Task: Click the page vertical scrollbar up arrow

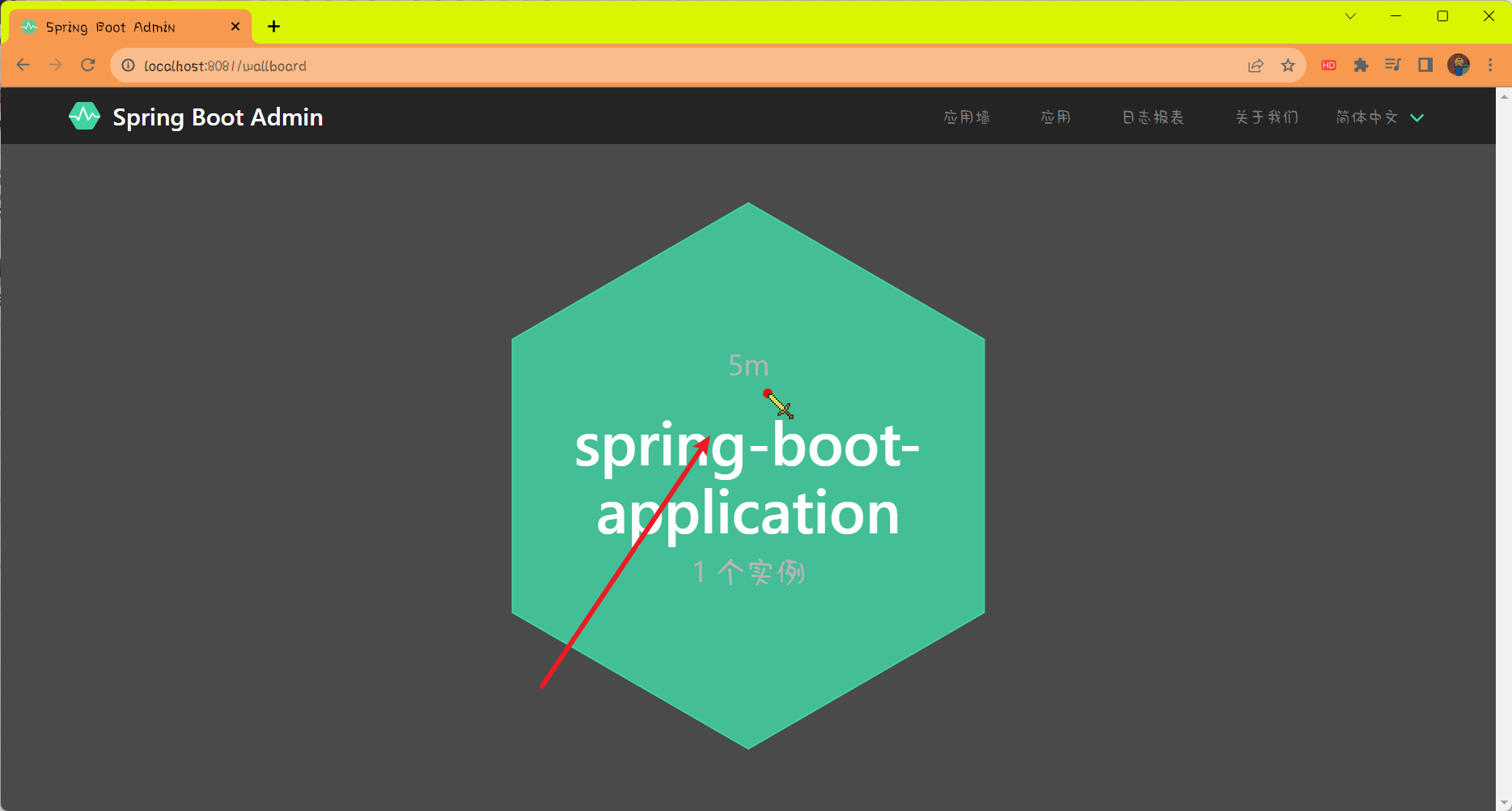Action: (x=1504, y=96)
